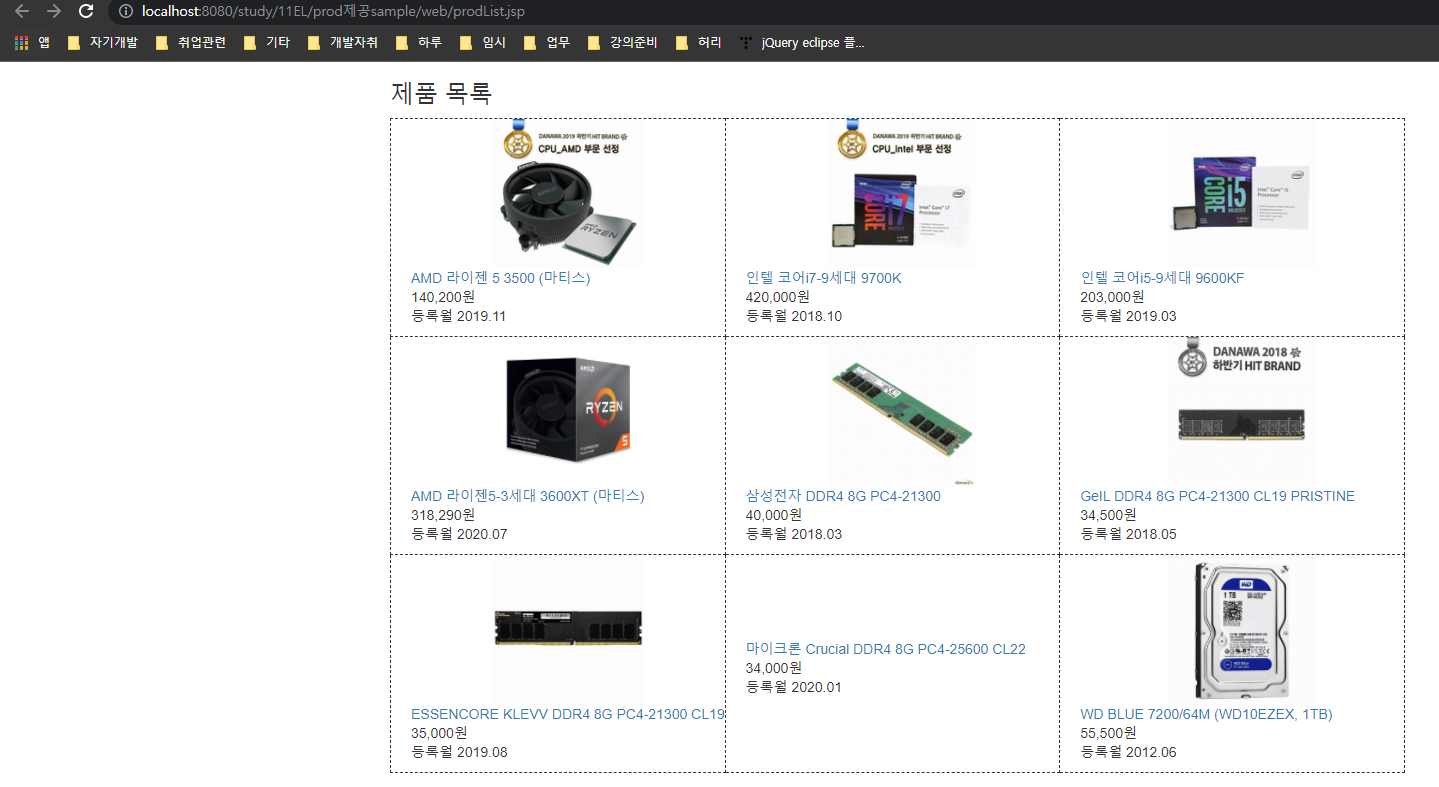Open the AMD 라이젠5-3세대 3600XT link
Image resolution: width=1439 pixels, height=787 pixels.
click(528, 496)
